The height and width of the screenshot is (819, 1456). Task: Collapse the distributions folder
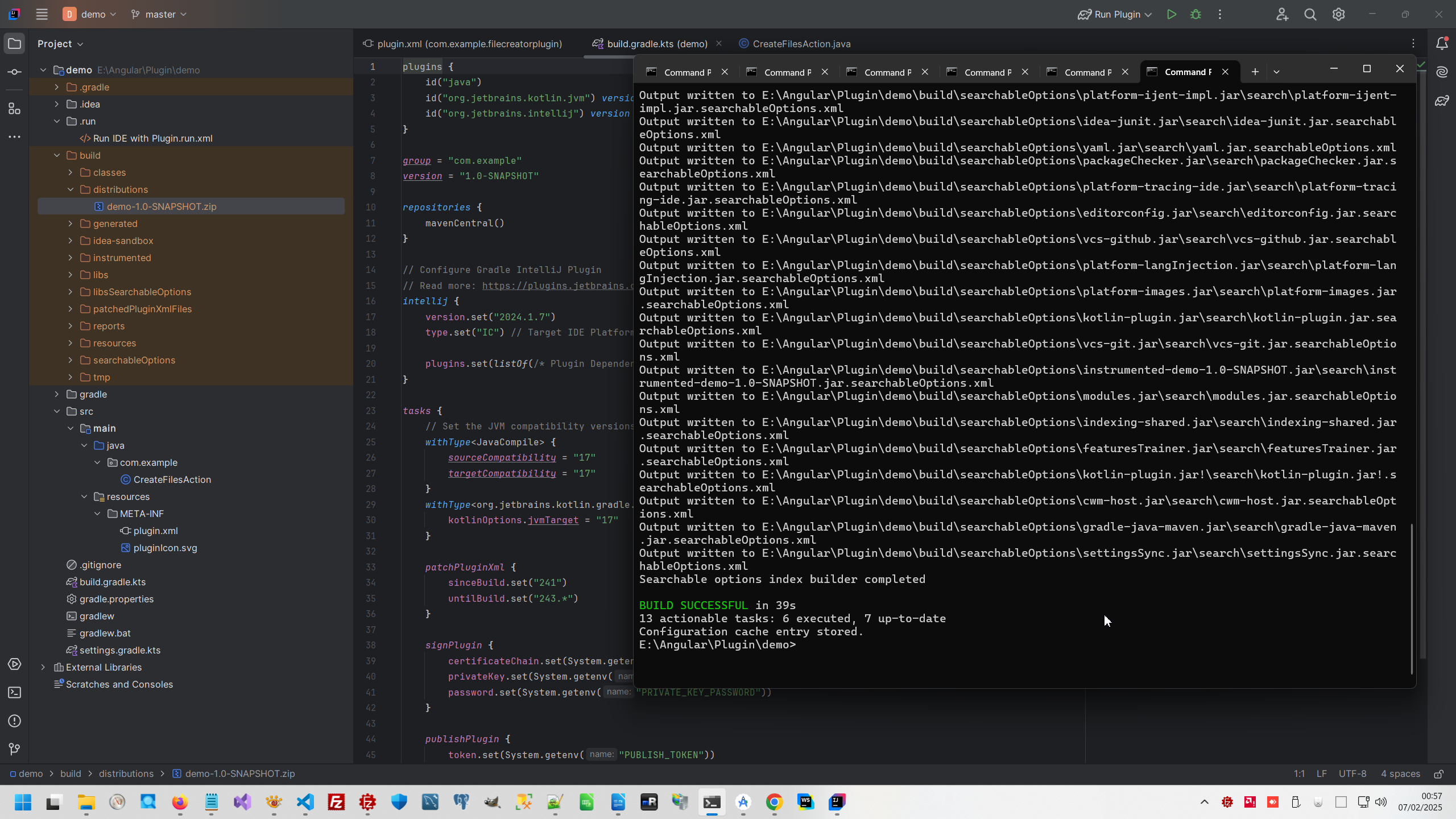coord(71,189)
